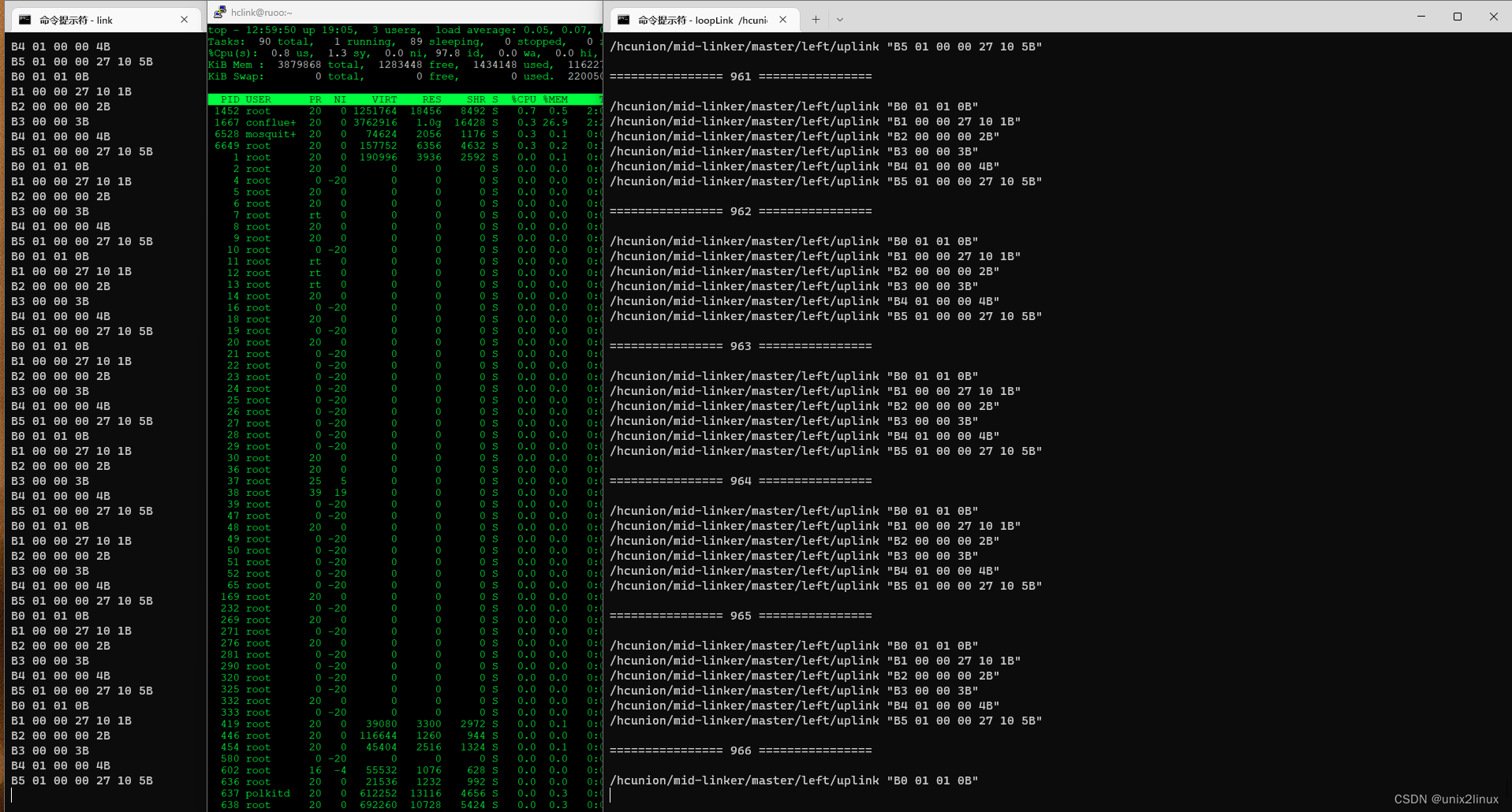This screenshot has height=812, width=1512.
Task: Select the 命令提示符 - link tab
Action: (x=104, y=20)
